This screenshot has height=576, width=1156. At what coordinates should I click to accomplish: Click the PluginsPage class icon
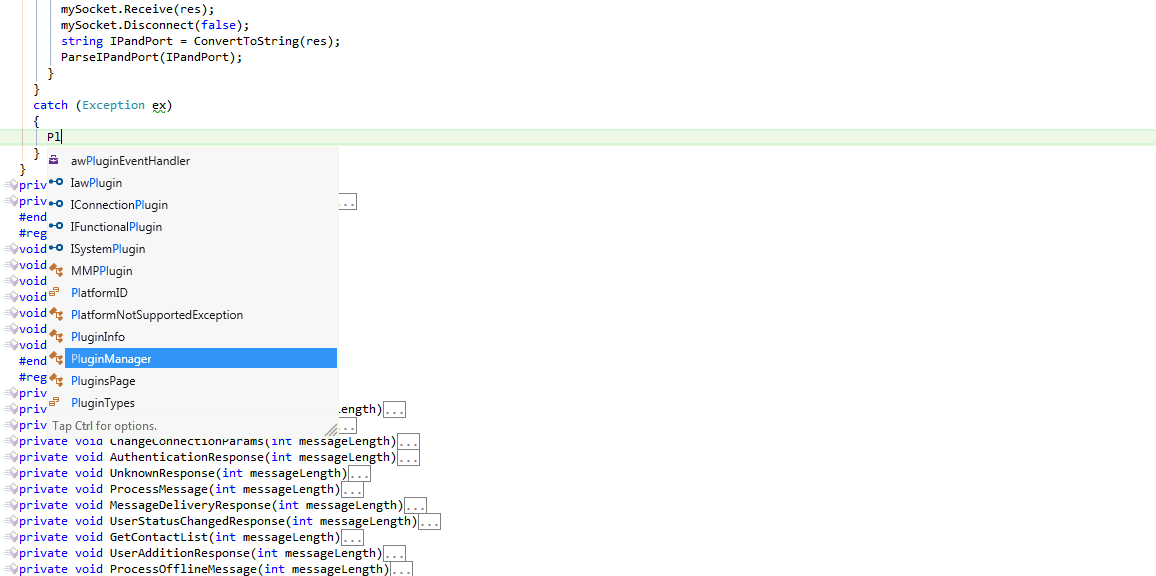point(55,381)
